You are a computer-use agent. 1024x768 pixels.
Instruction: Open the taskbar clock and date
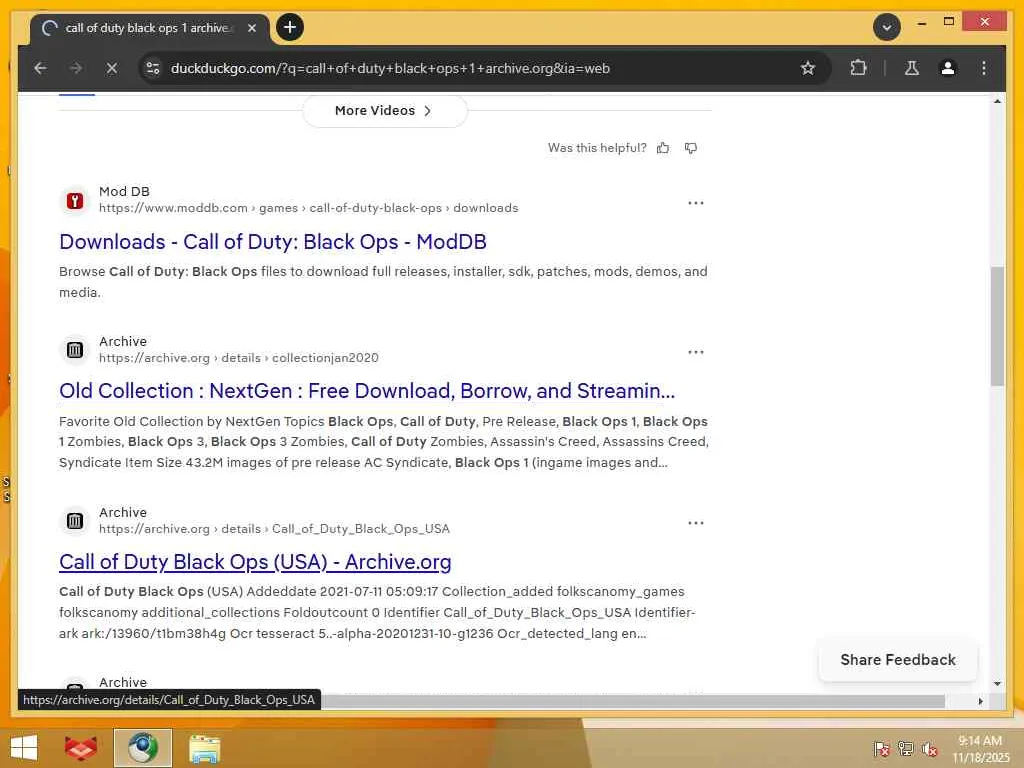980,749
